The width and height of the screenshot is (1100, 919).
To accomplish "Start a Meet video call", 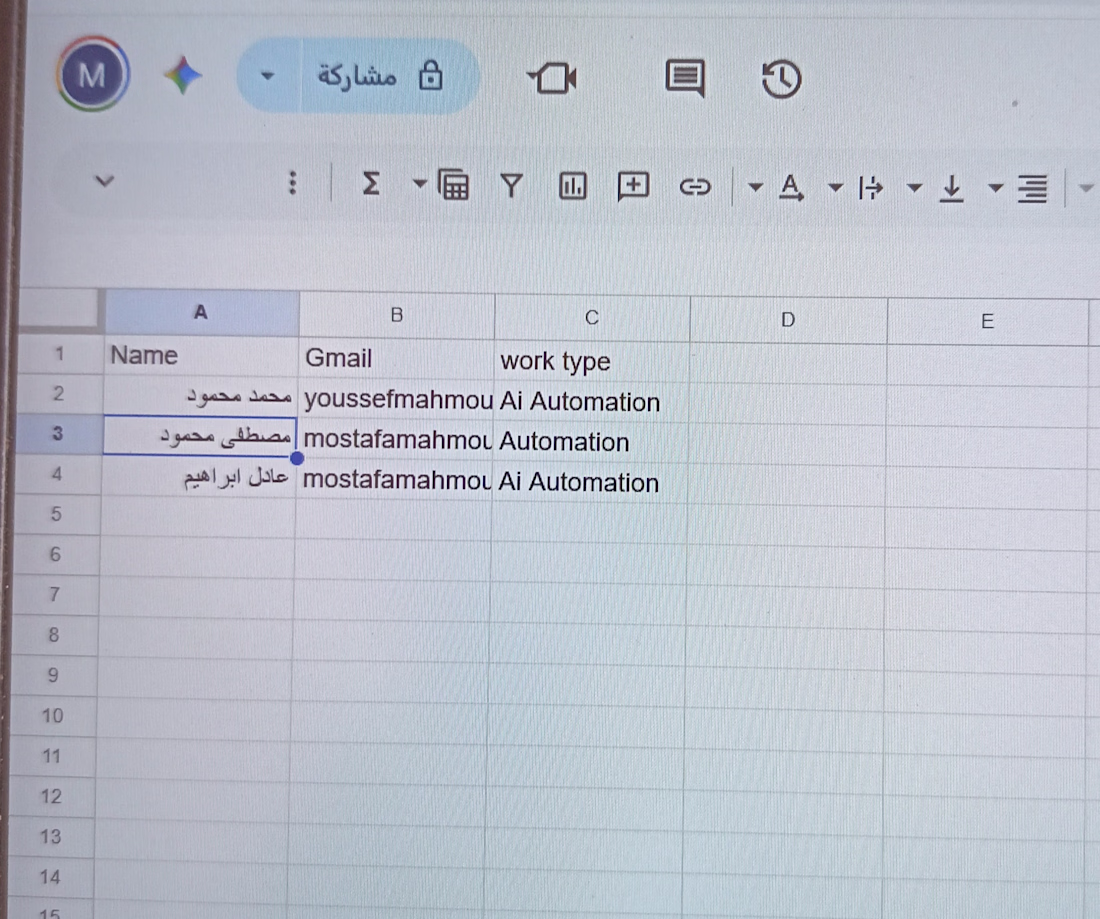I will pos(552,77).
